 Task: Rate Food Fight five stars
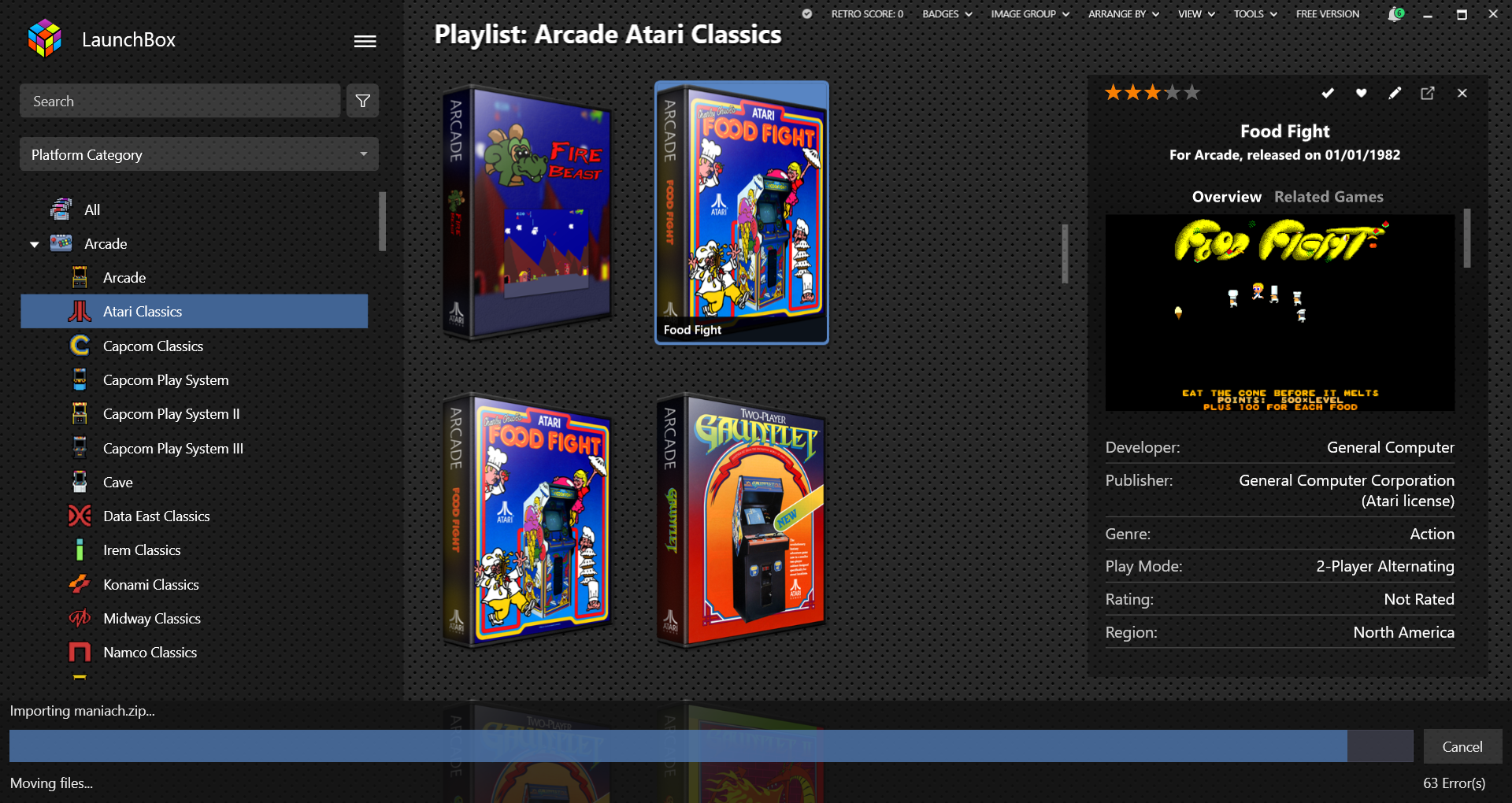click(1192, 93)
